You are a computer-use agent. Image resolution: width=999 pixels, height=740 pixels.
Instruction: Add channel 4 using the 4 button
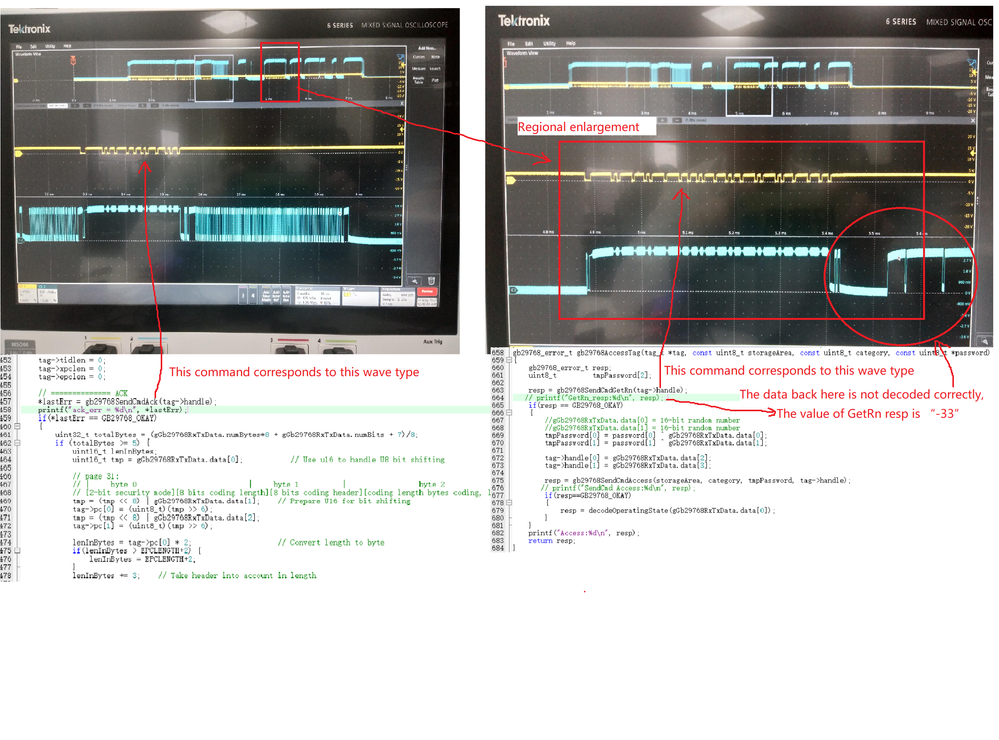pos(253,296)
